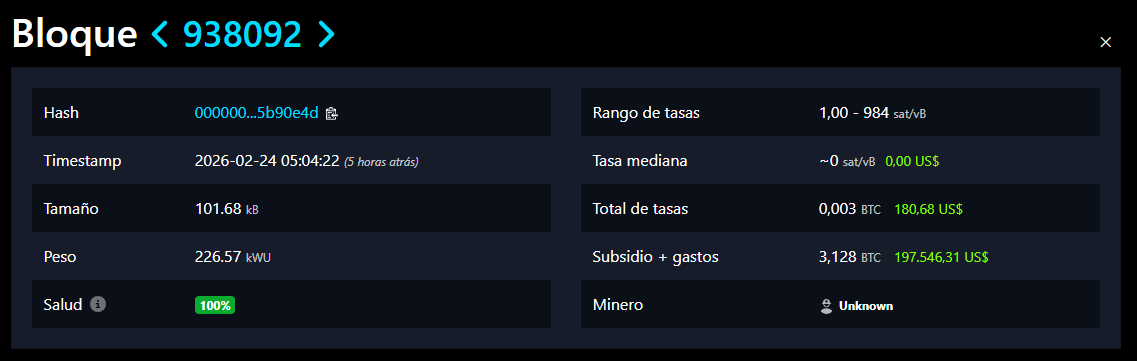Click the 5 horas atrás text
The width and height of the screenshot is (1137, 361).
click(x=381, y=162)
